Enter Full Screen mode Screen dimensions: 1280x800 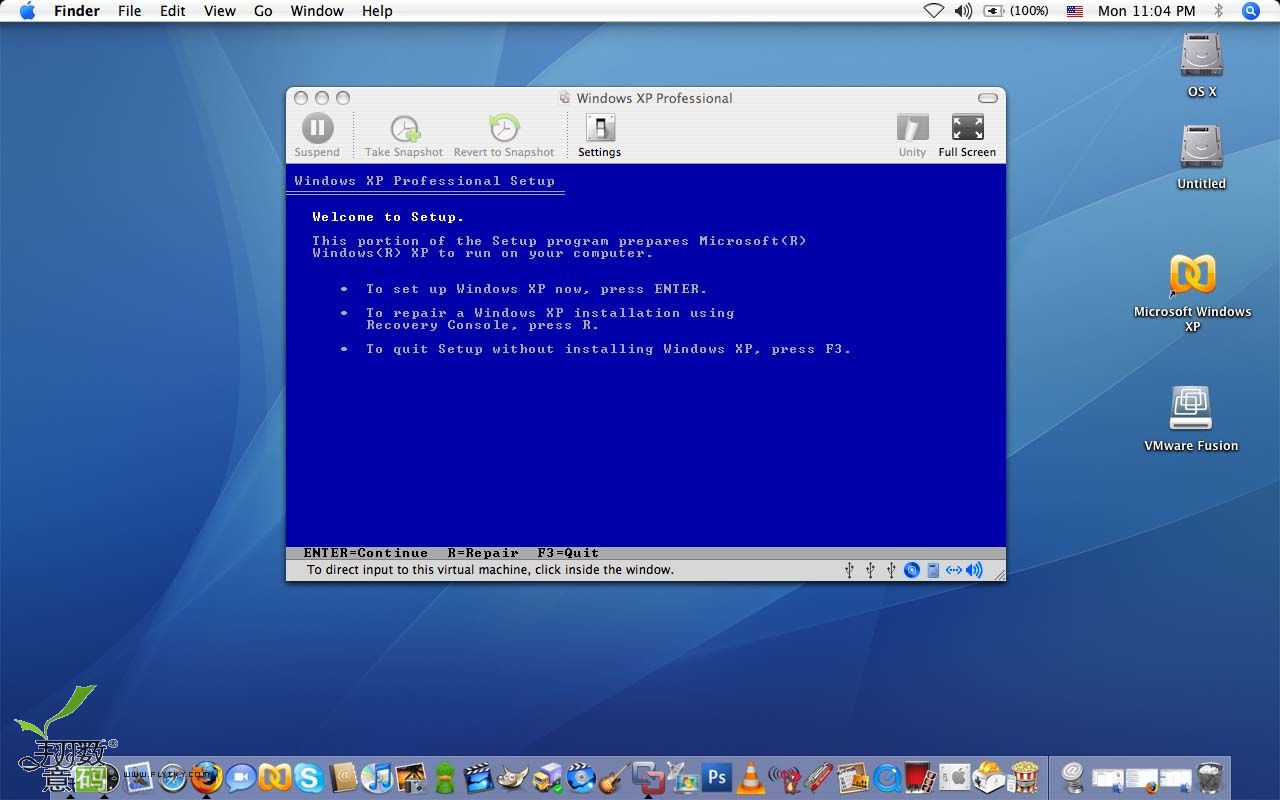pos(967,129)
